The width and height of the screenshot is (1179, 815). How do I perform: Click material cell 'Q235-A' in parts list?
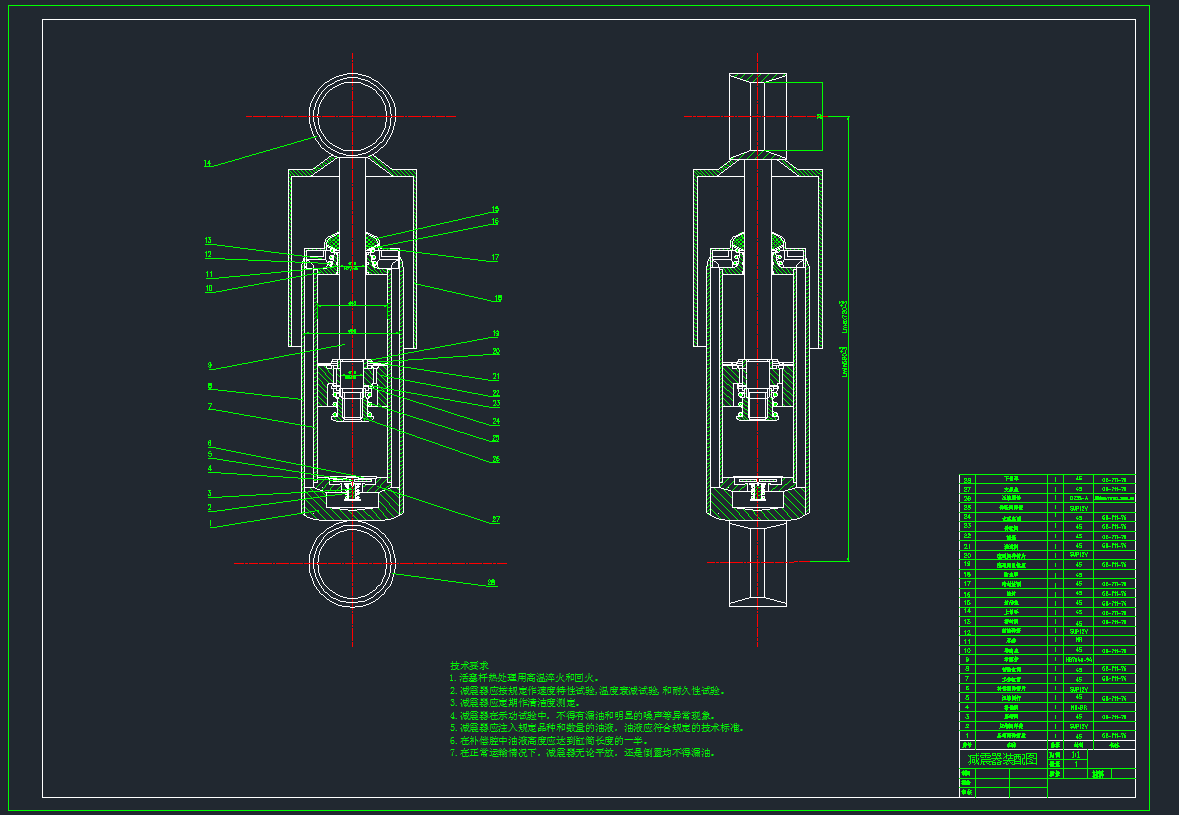1078,498
